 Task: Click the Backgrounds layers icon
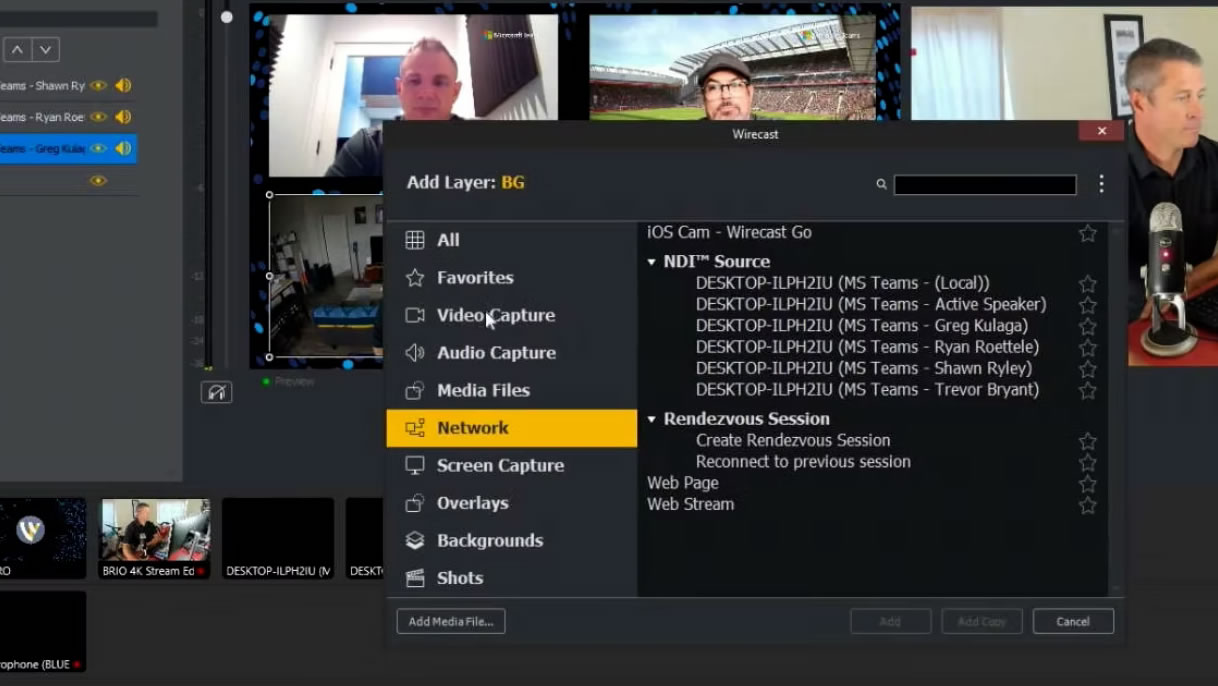415,540
